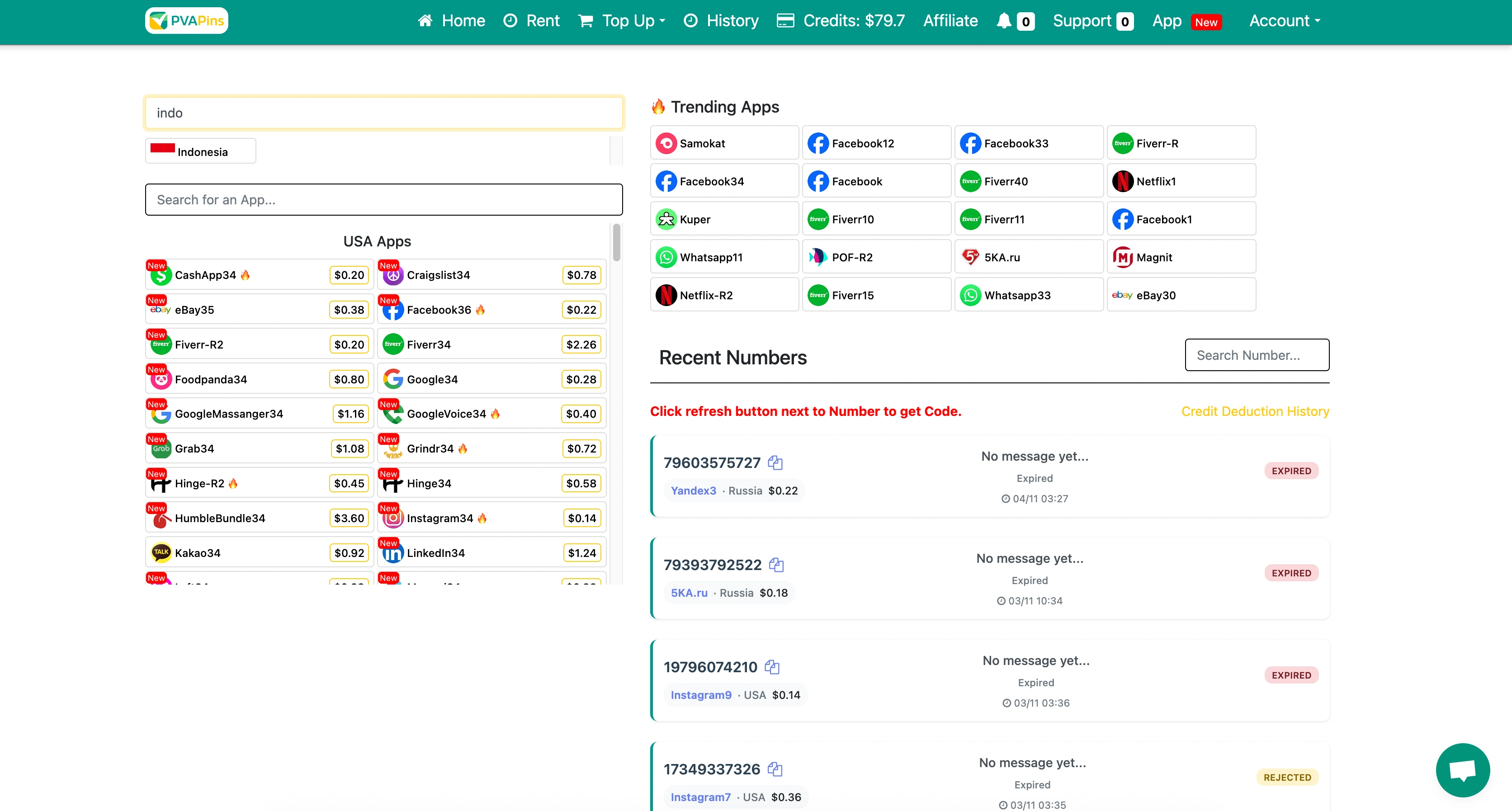This screenshot has width=1512, height=811.
Task: Copy number 79393792522
Action: pyautogui.click(x=776, y=565)
